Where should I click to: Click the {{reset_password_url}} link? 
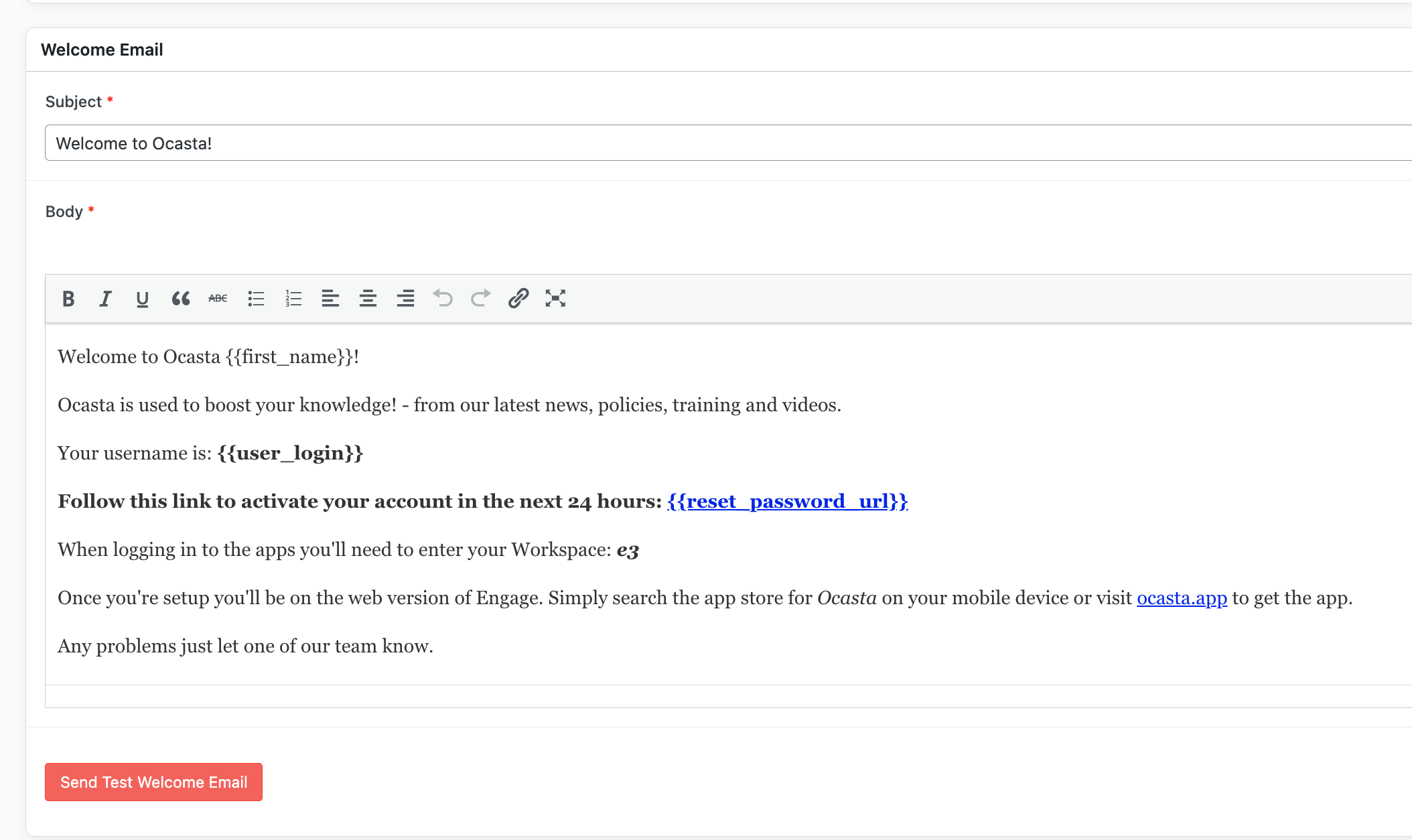[787, 501]
